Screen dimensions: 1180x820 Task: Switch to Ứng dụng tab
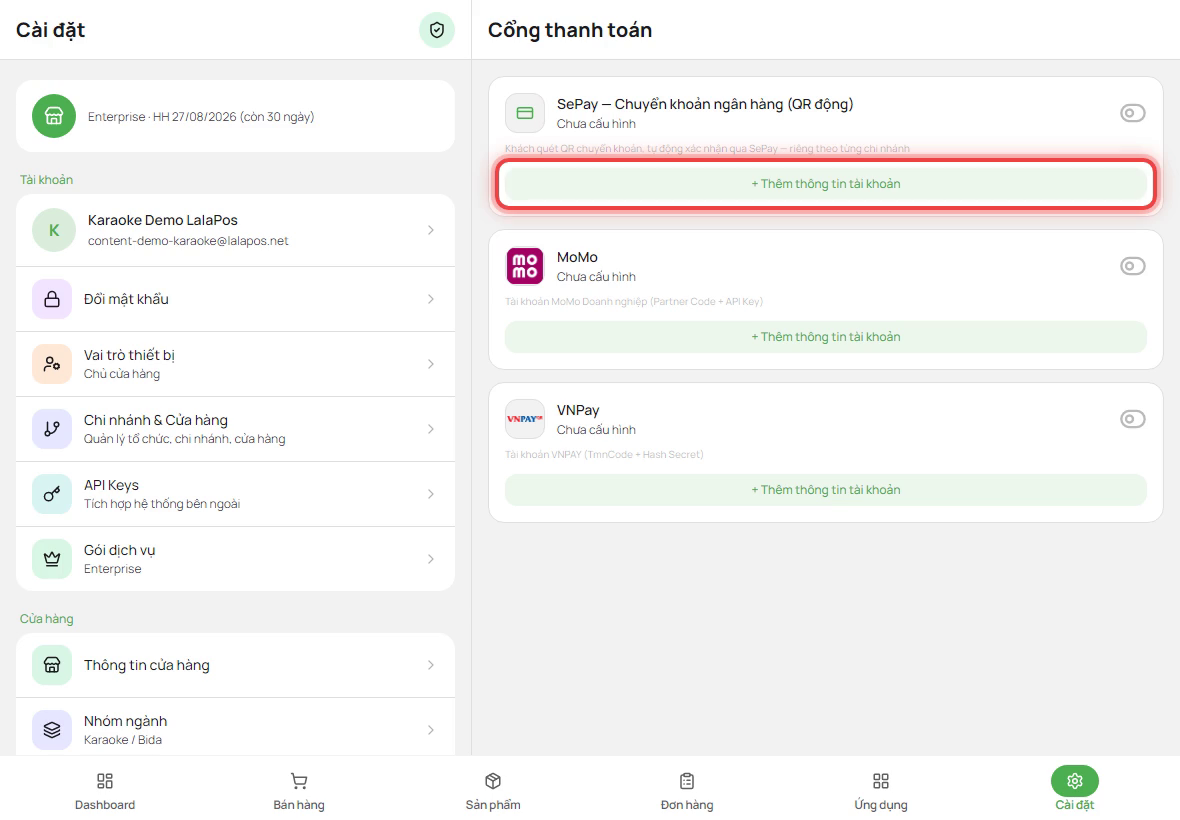point(880,791)
